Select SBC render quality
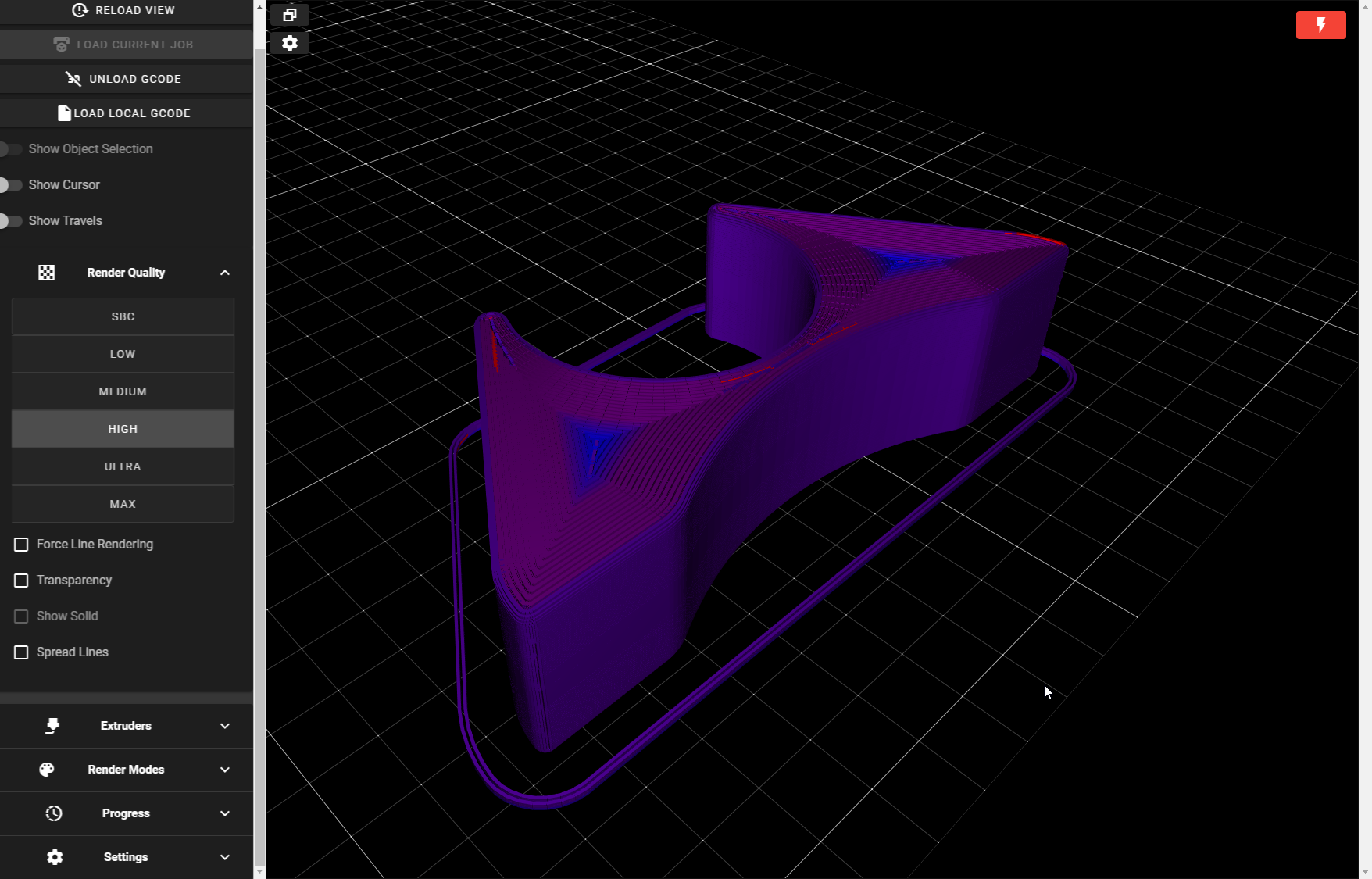Viewport: 1372px width, 879px height. coord(123,316)
